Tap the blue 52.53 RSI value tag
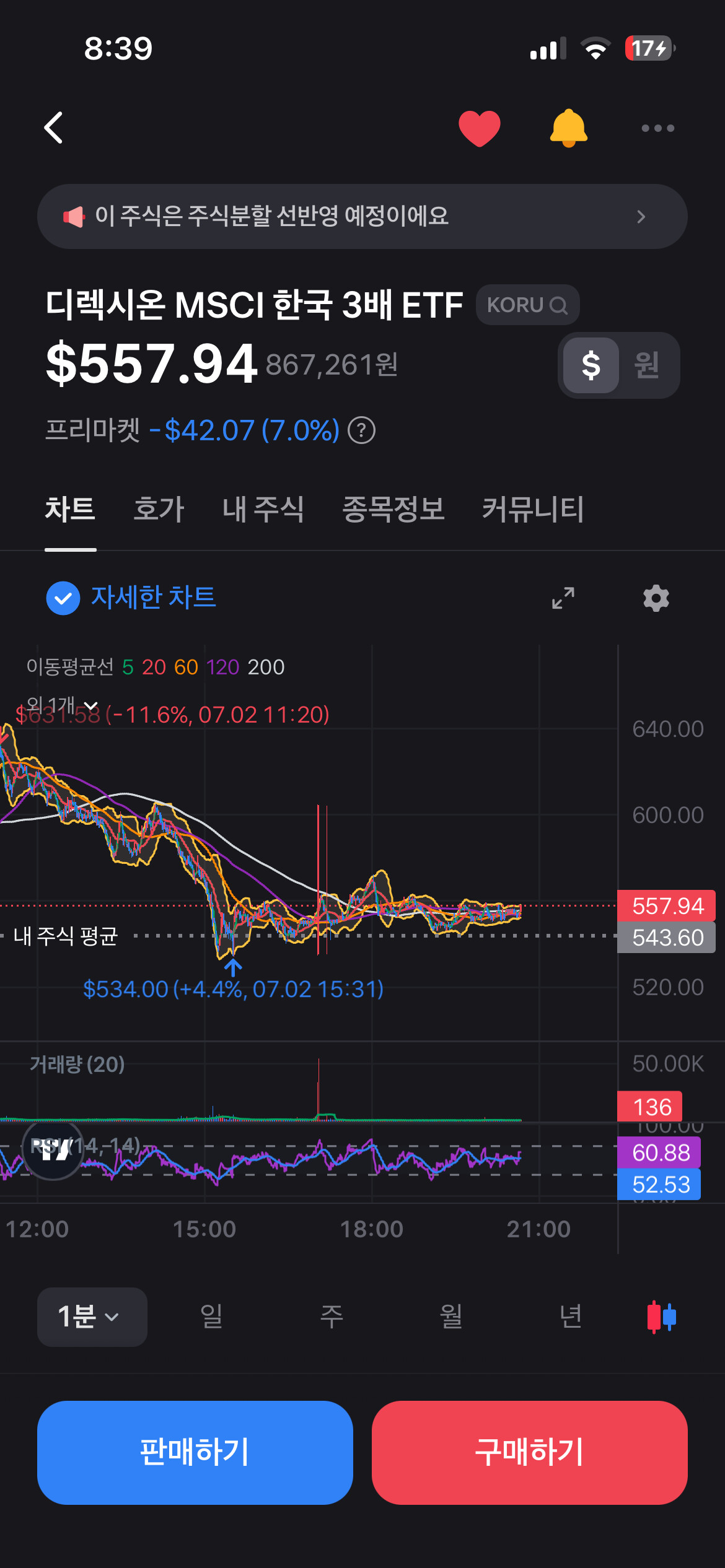 [x=659, y=1184]
